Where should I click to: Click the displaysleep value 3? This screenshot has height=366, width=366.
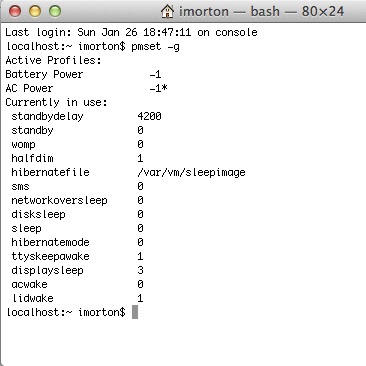pyautogui.click(x=140, y=270)
